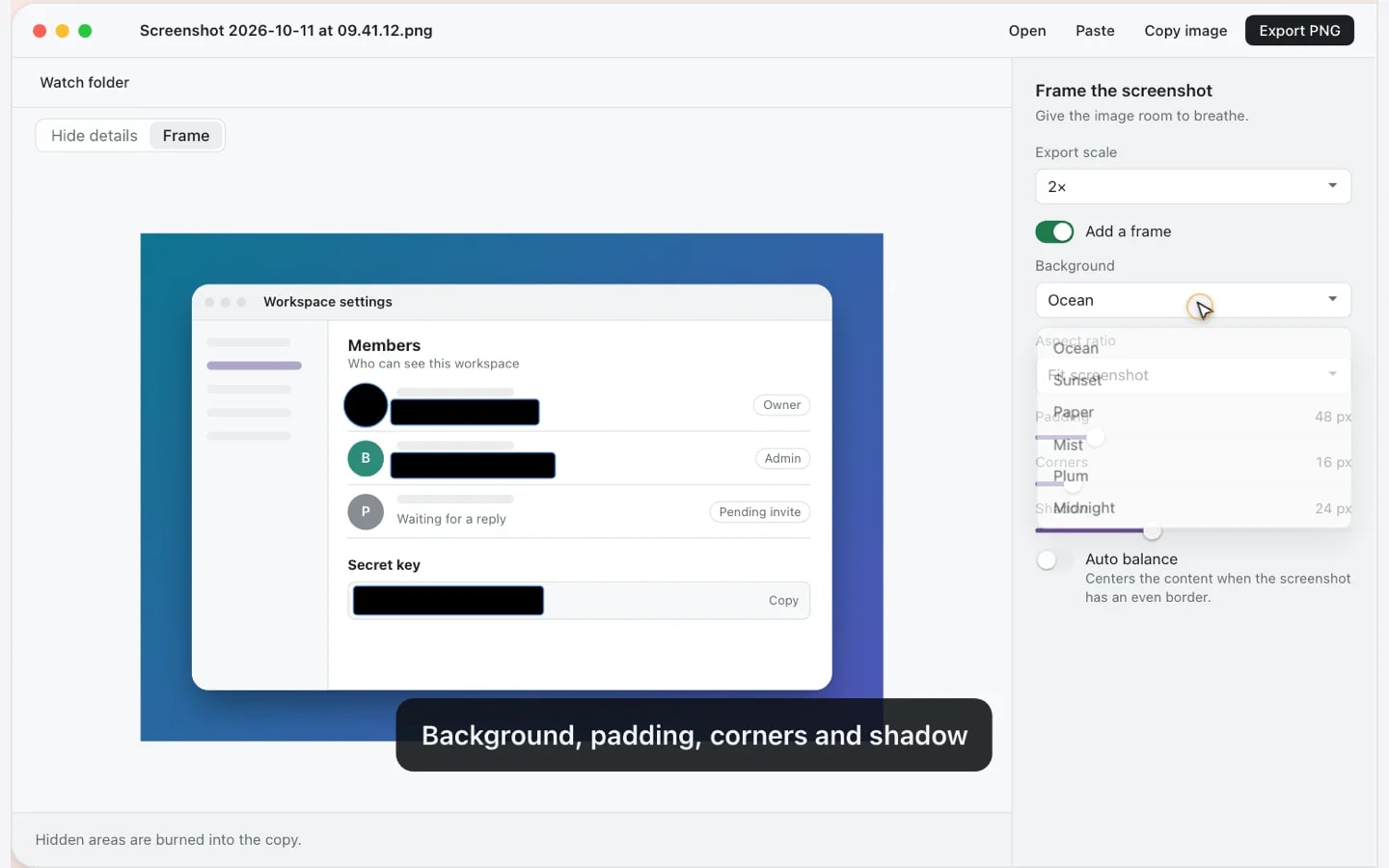
Task: Click the red close window button
Action: [x=40, y=31]
